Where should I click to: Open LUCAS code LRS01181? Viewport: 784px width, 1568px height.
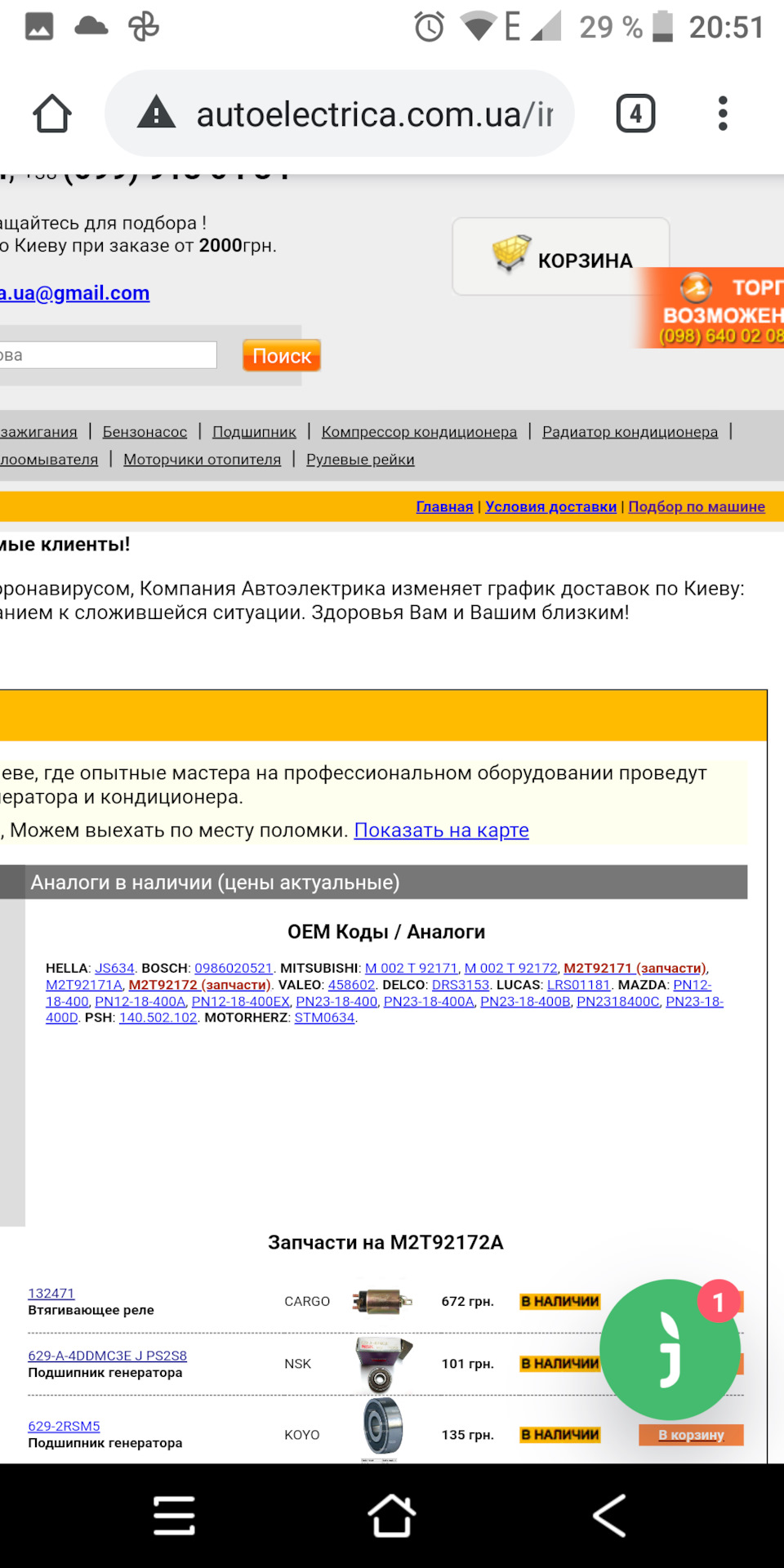[x=579, y=985]
